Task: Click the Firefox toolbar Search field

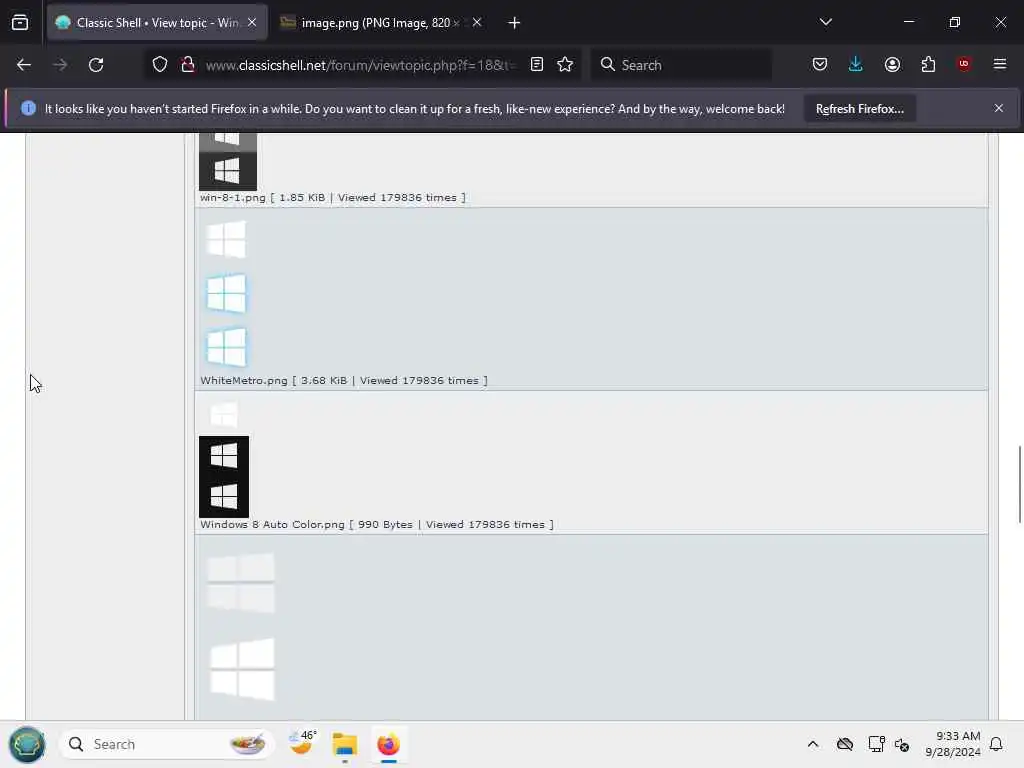Action: pos(681,65)
